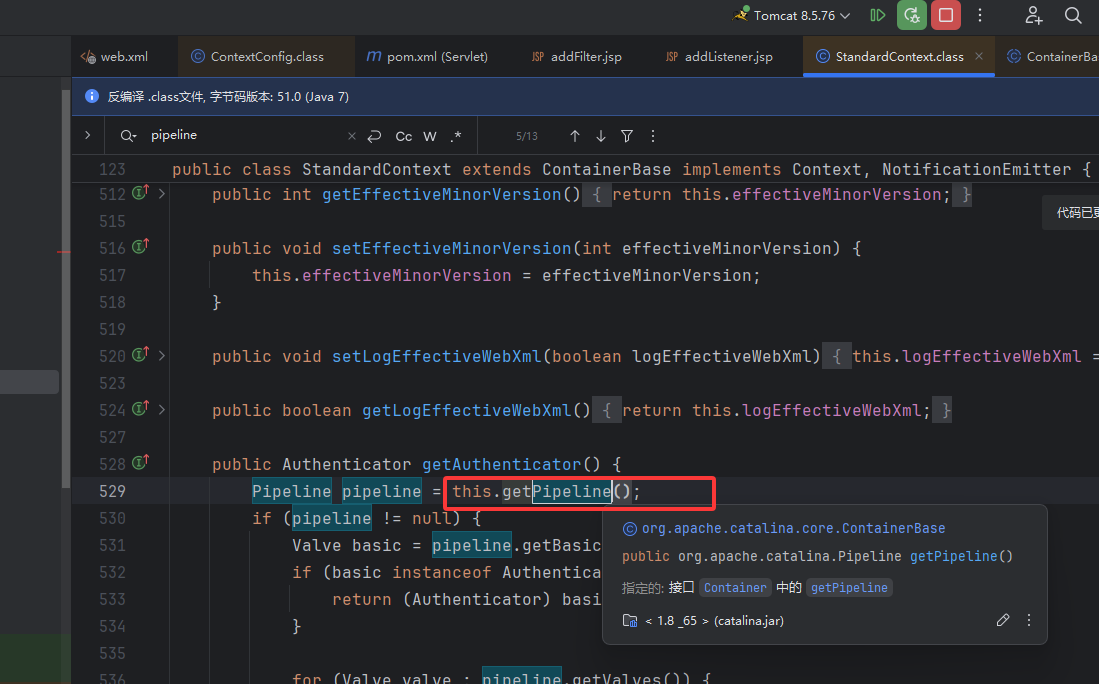The width and height of the screenshot is (1099, 684).
Task: Switch to the addFilter.jsp tab
Action: click(585, 57)
